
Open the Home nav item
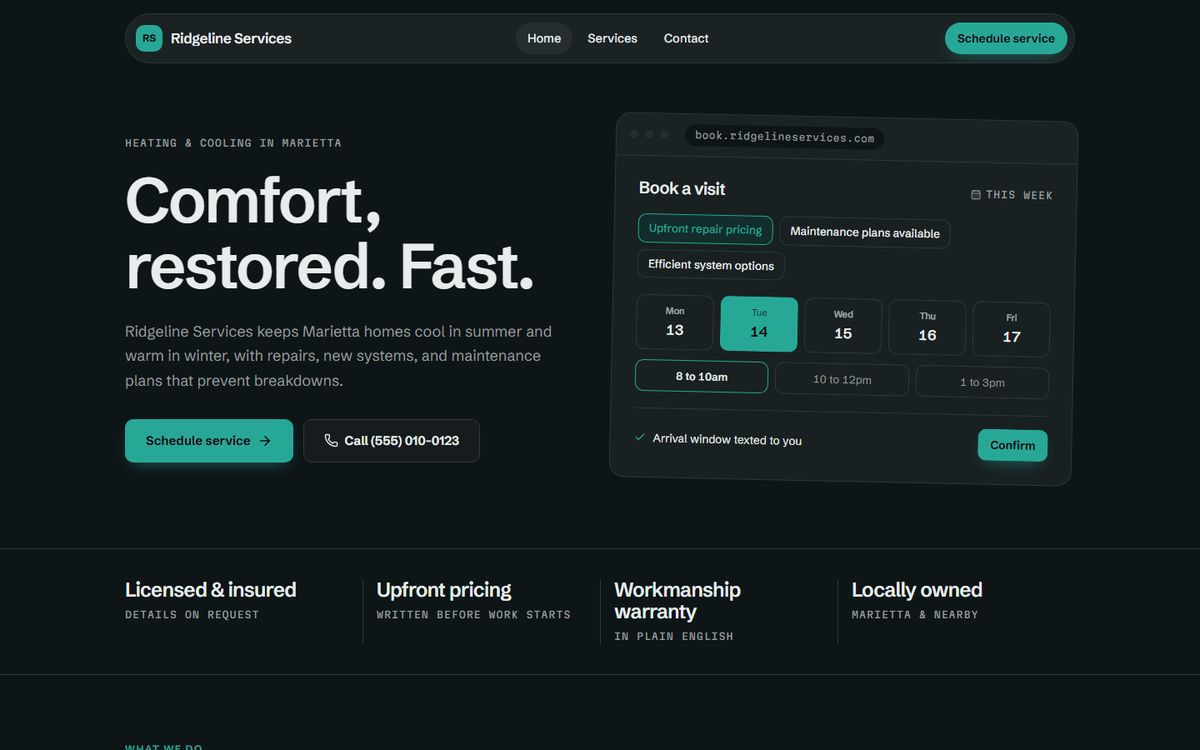(x=544, y=38)
